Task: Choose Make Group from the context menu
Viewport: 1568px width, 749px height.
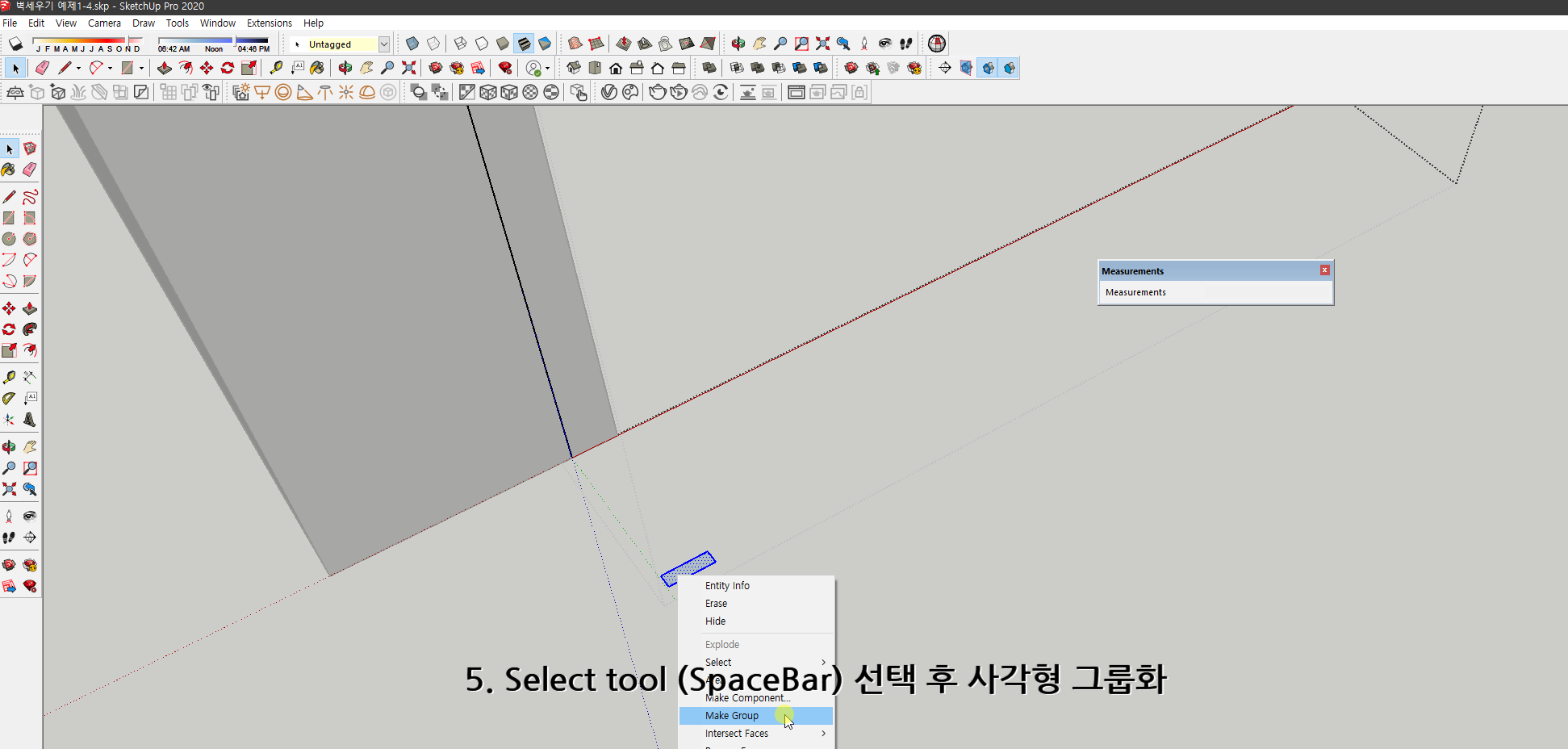Action: [x=732, y=715]
